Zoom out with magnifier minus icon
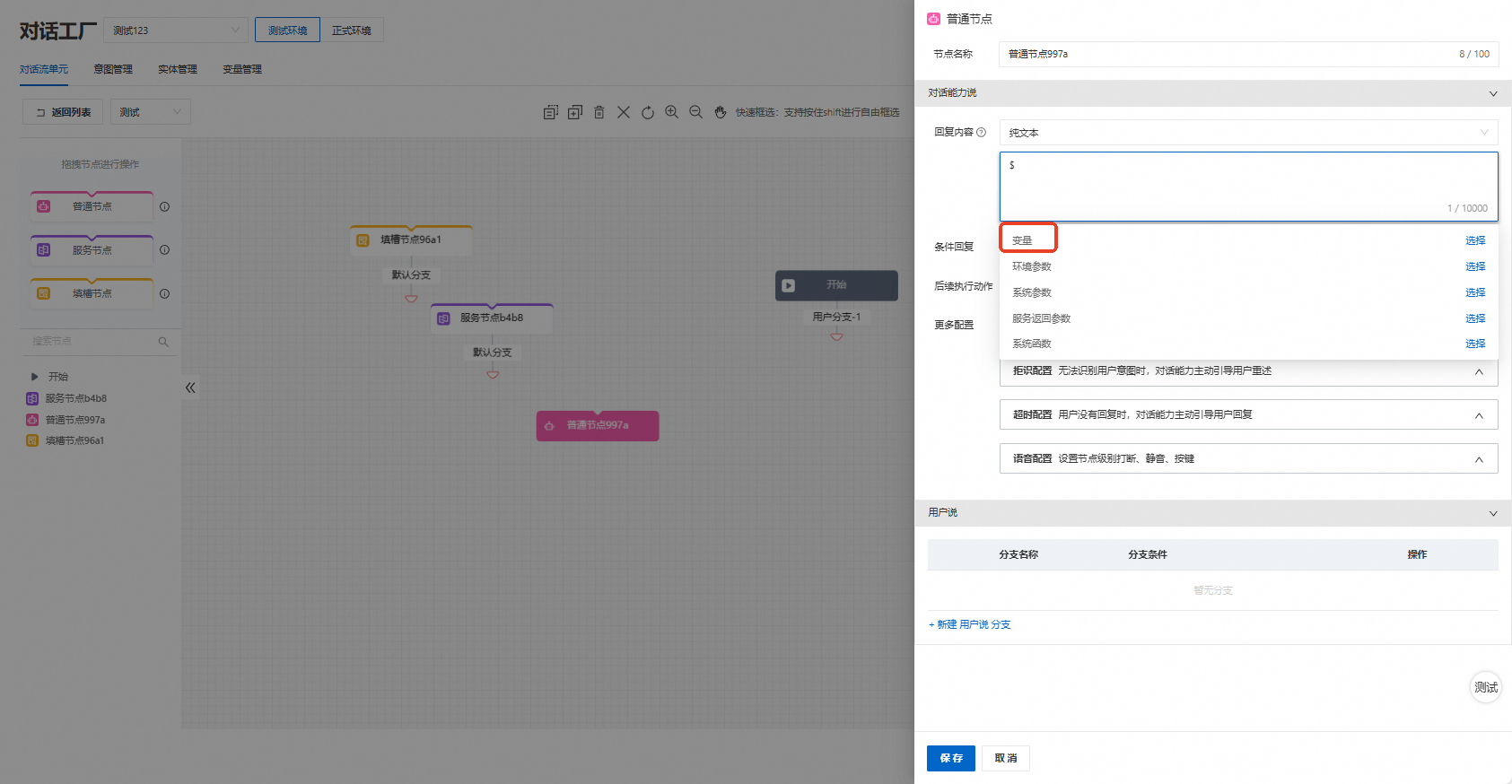This screenshot has width=1512, height=784. (x=695, y=112)
